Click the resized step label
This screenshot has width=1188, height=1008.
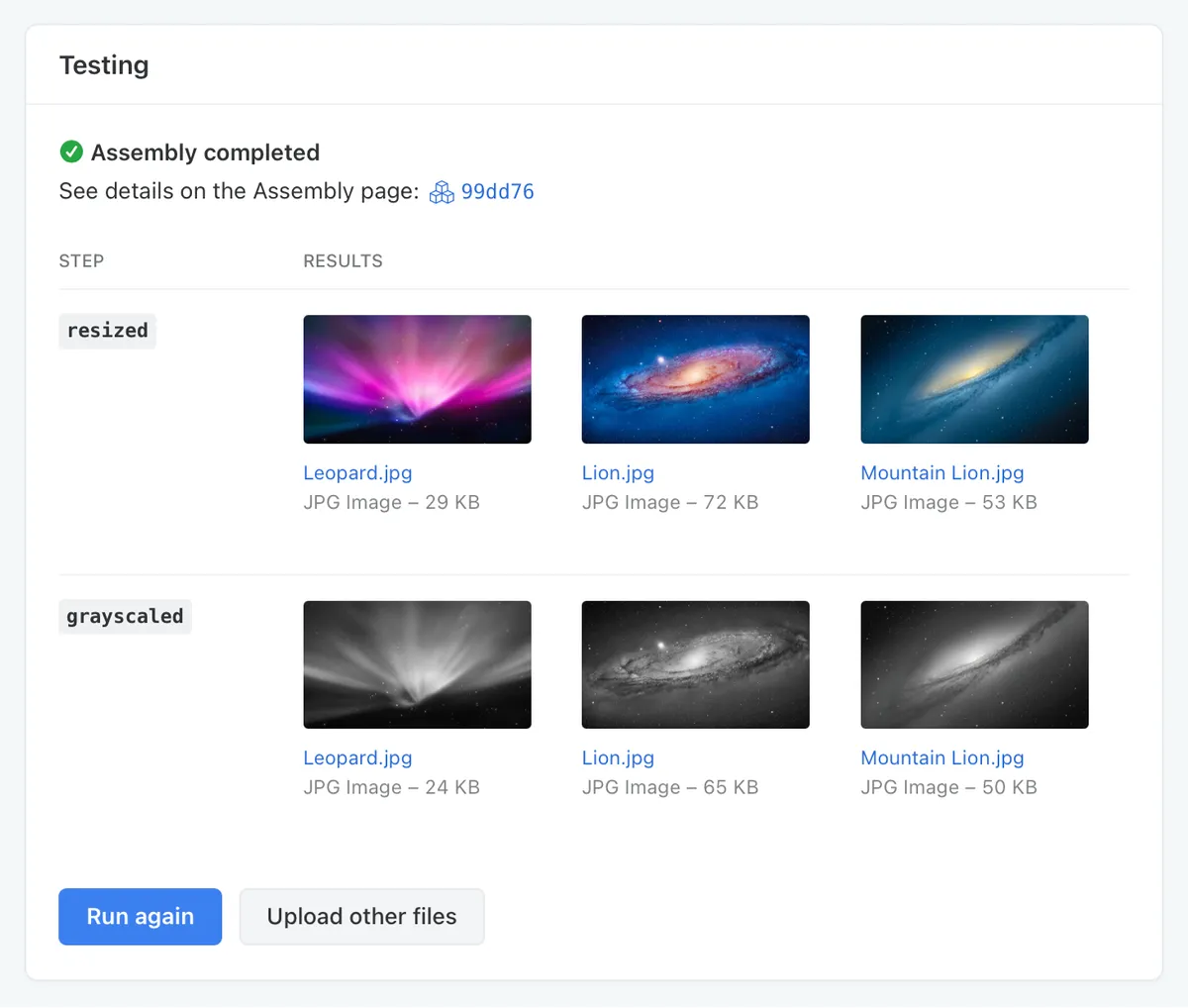point(107,331)
